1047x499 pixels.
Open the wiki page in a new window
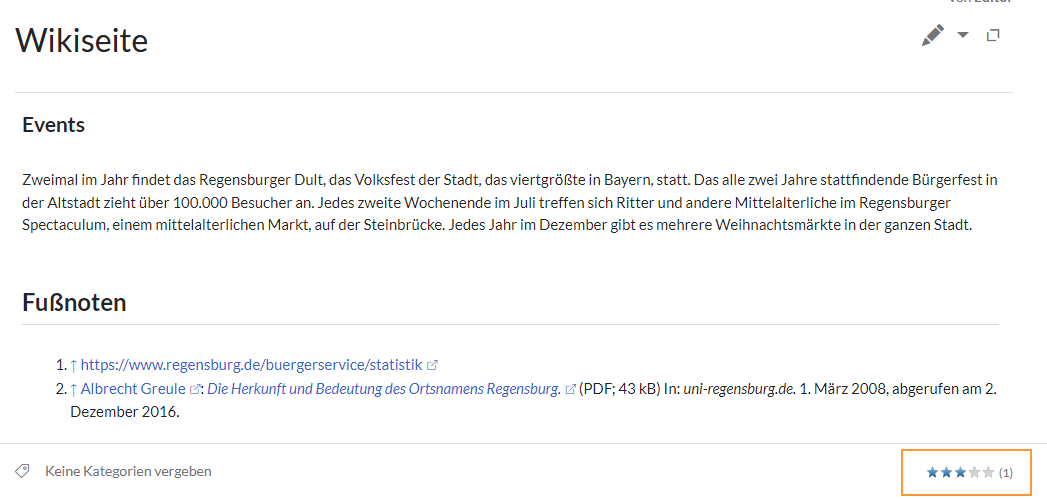point(993,35)
